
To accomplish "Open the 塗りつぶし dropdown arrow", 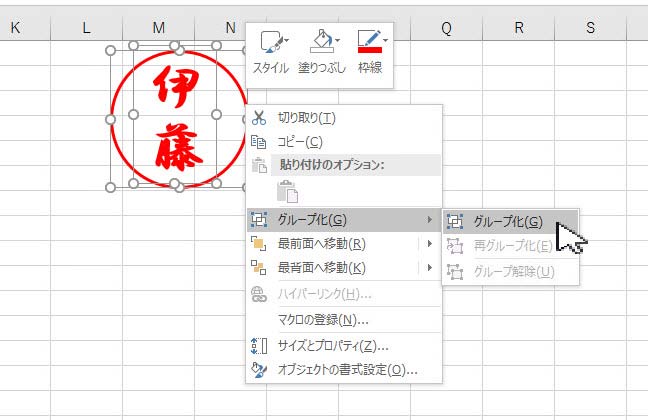I will [337, 41].
